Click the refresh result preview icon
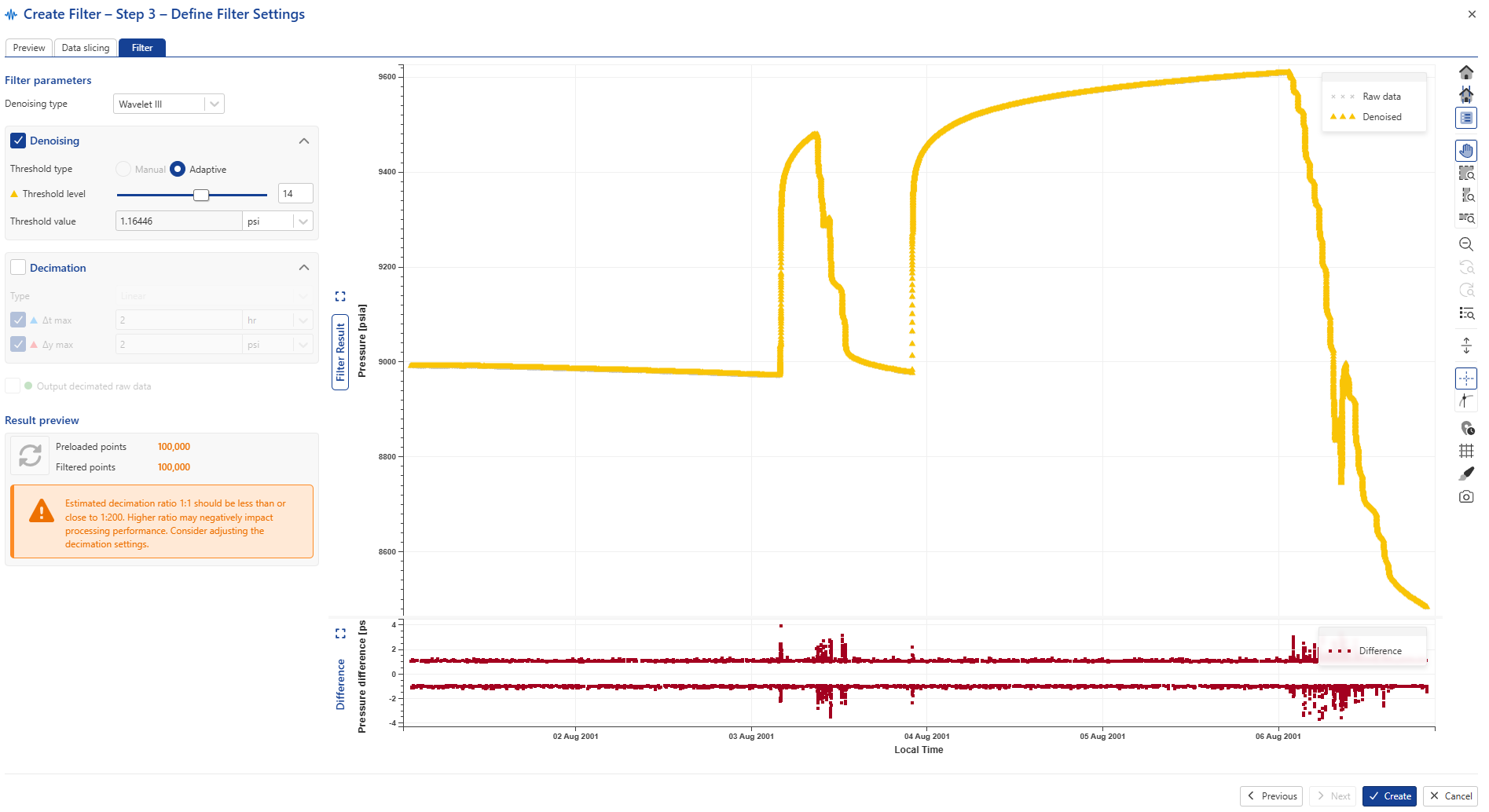The height and width of the screenshot is (812, 1489). pos(30,455)
